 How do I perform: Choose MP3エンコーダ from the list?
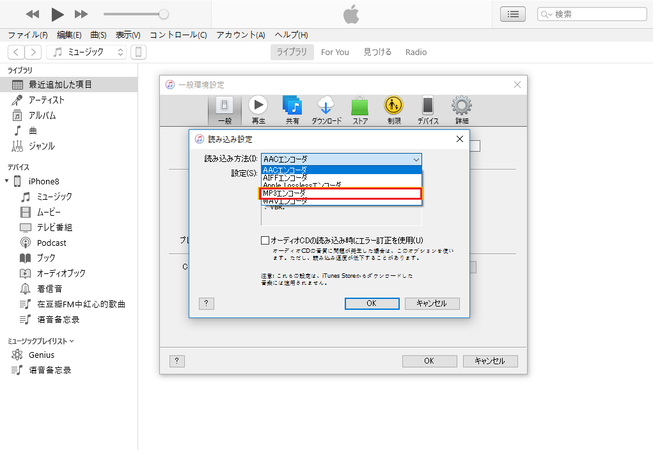(x=341, y=193)
